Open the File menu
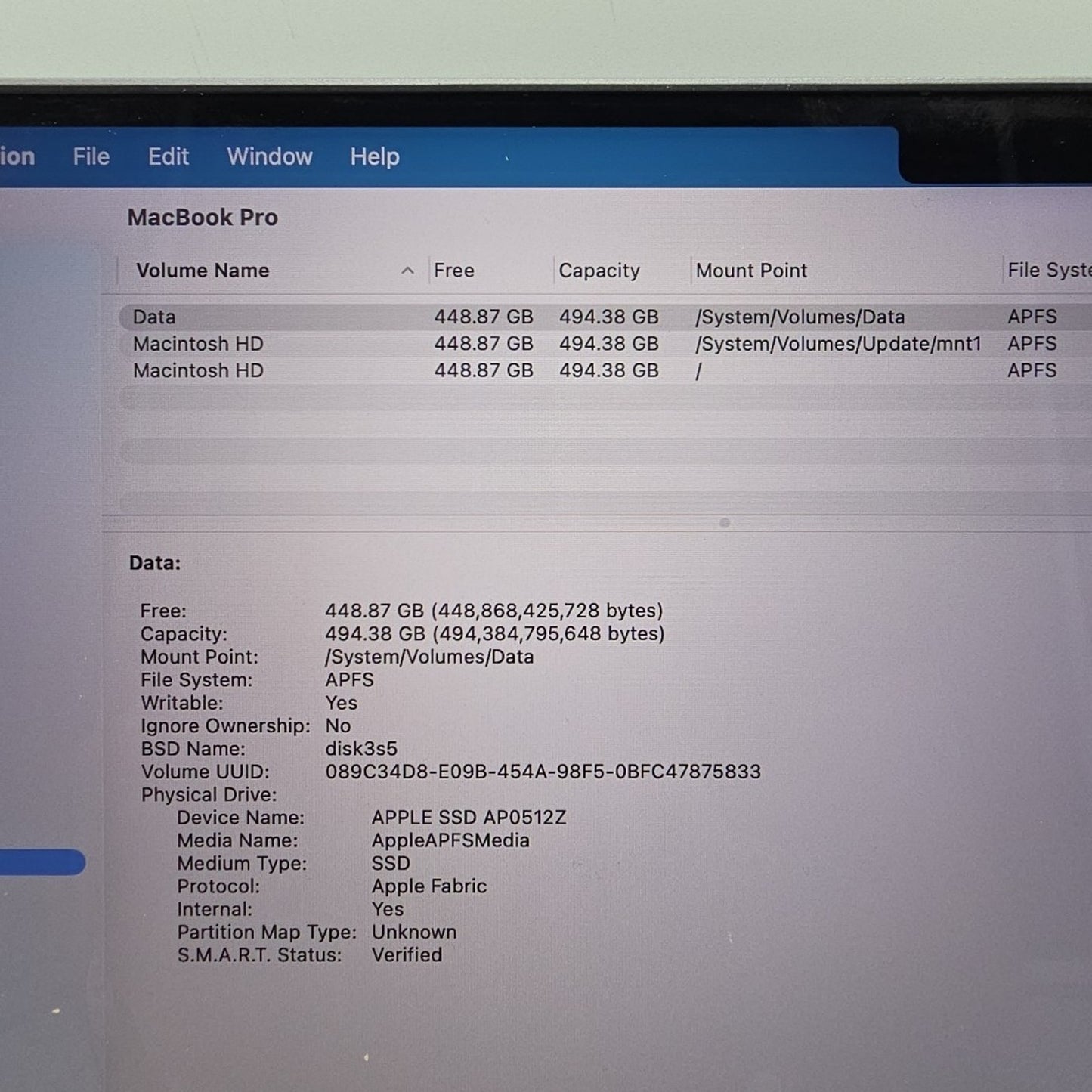1092x1092 pixels. 90,156
